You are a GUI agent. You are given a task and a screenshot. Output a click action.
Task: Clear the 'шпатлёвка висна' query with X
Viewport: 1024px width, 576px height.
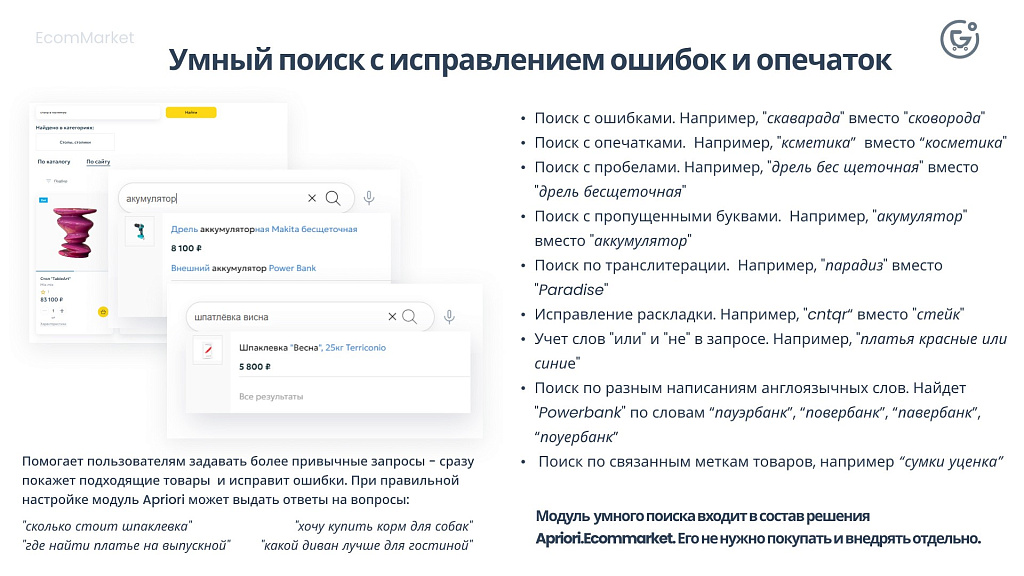(x=392, y=317)
